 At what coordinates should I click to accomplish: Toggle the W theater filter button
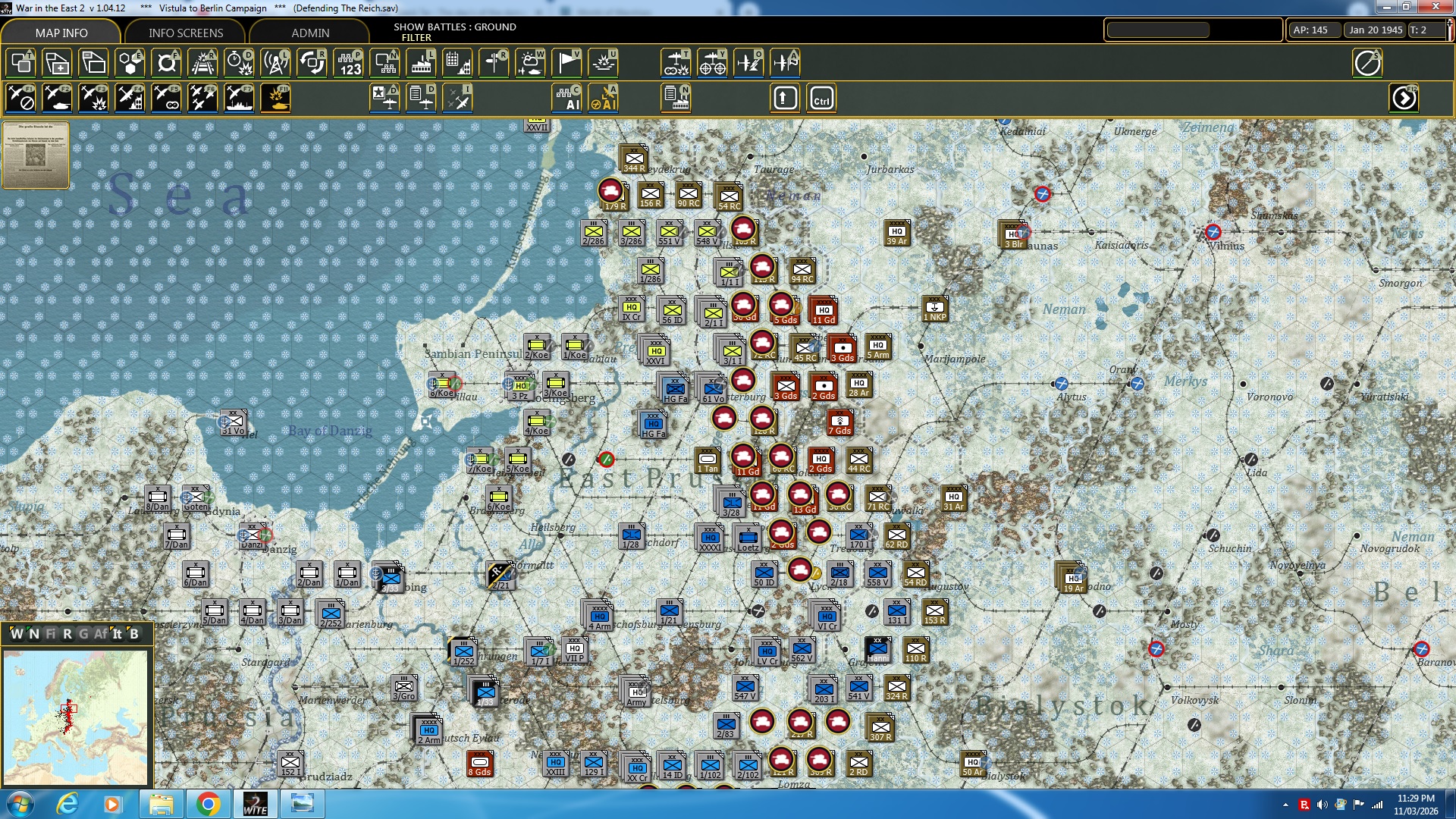click(x=17, y=634)
